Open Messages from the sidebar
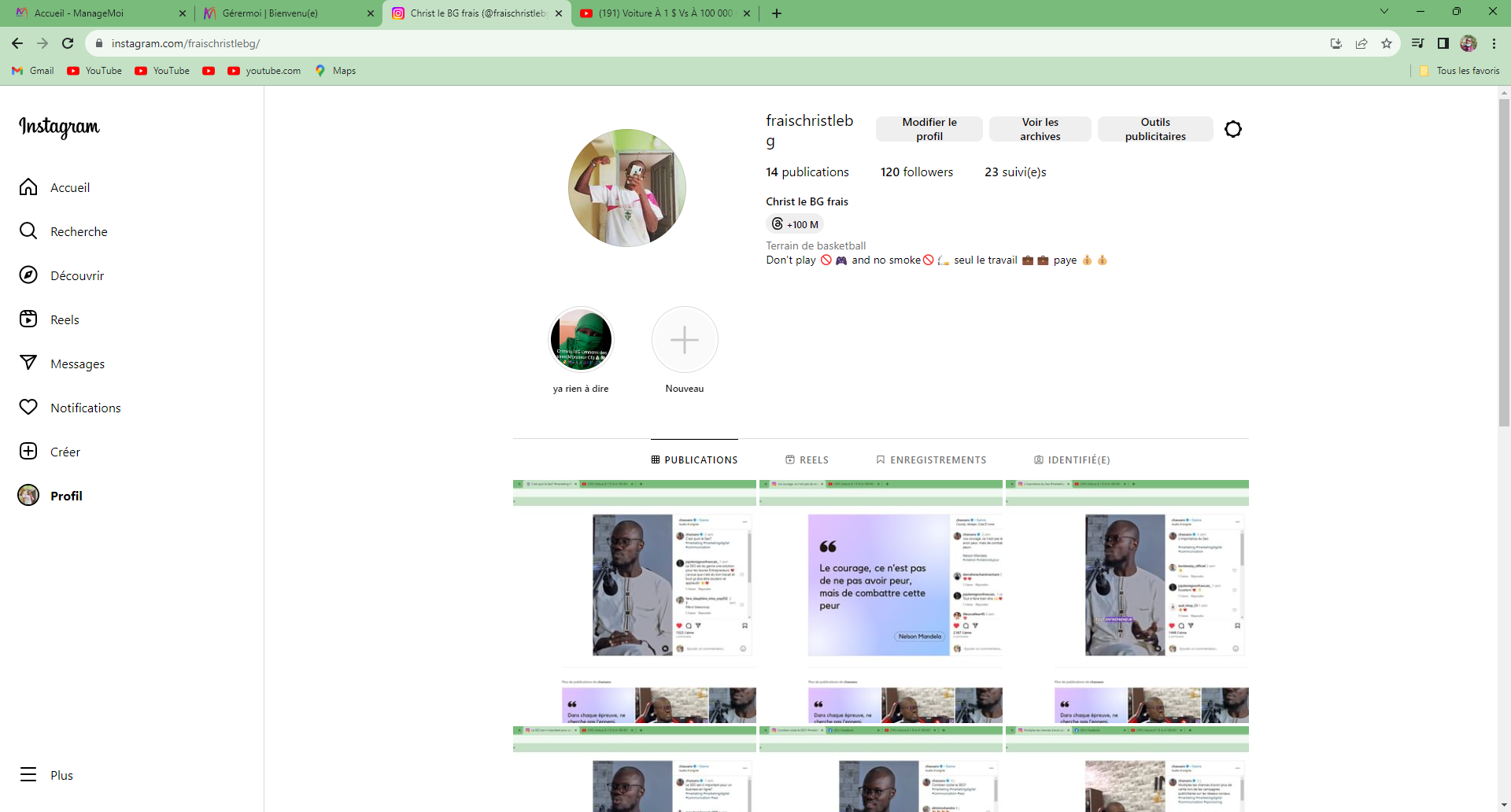Image resolution: width=1511 pixels, height=812 pixels. pos(28,364)
